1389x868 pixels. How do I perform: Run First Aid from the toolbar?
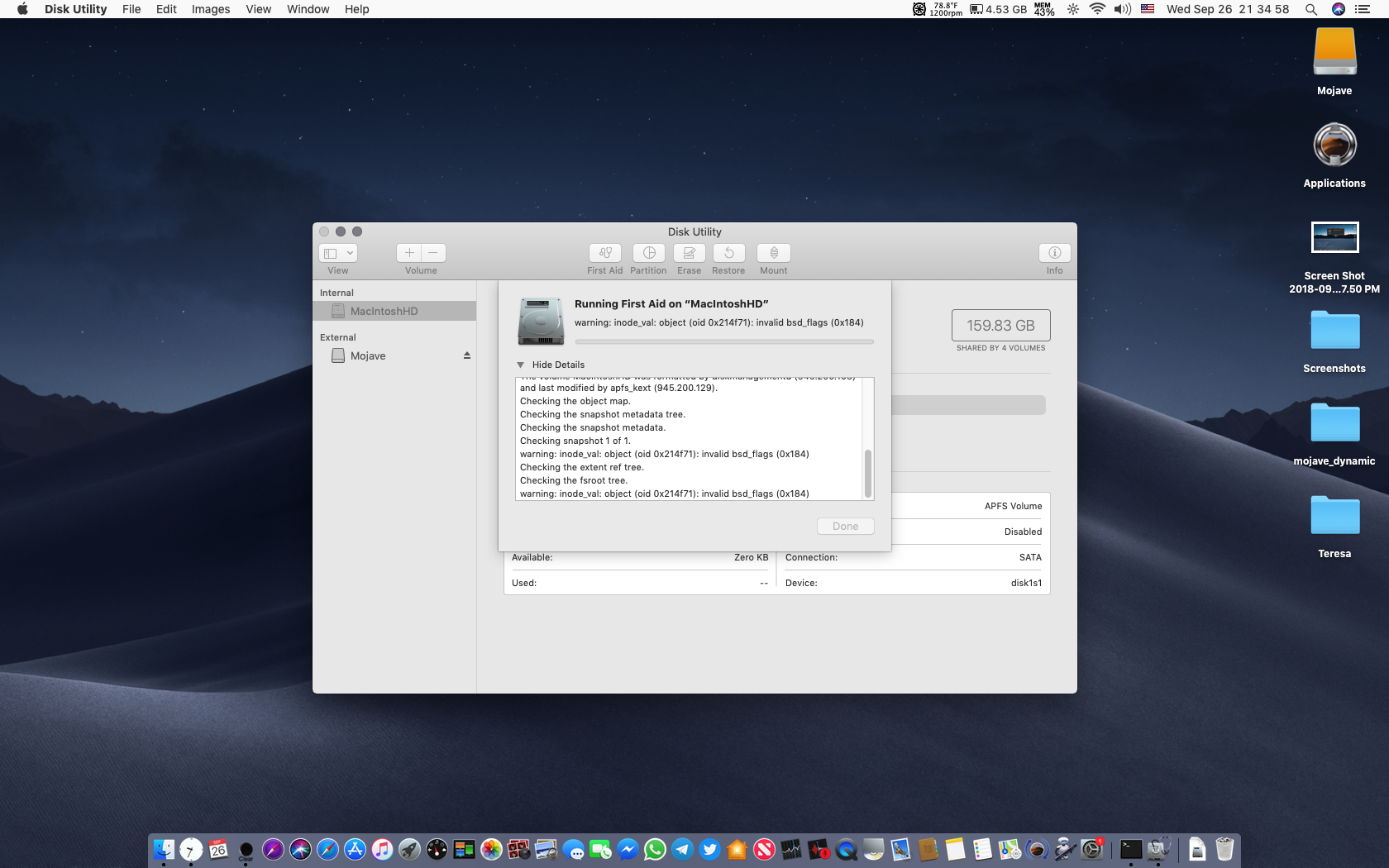[x=605, y=253]
